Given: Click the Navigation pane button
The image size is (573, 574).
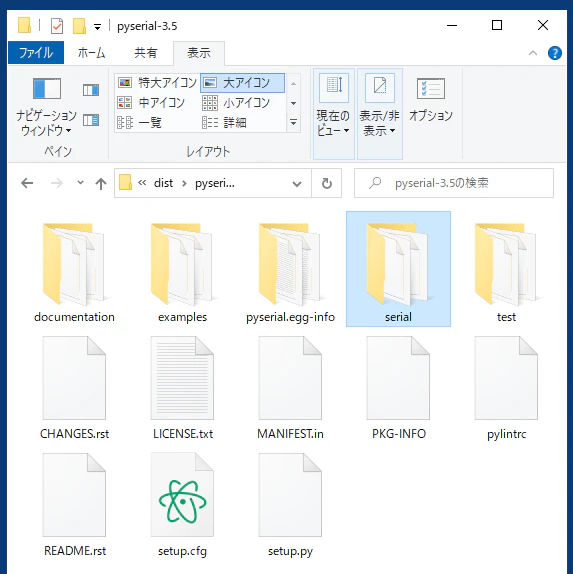Looking at the screenshot, I should 46,106.
